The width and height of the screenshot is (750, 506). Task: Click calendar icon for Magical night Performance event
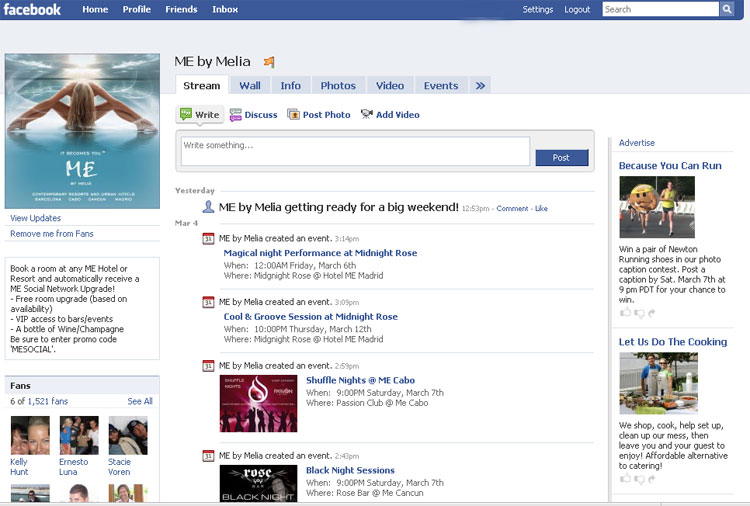coord(208,238)
